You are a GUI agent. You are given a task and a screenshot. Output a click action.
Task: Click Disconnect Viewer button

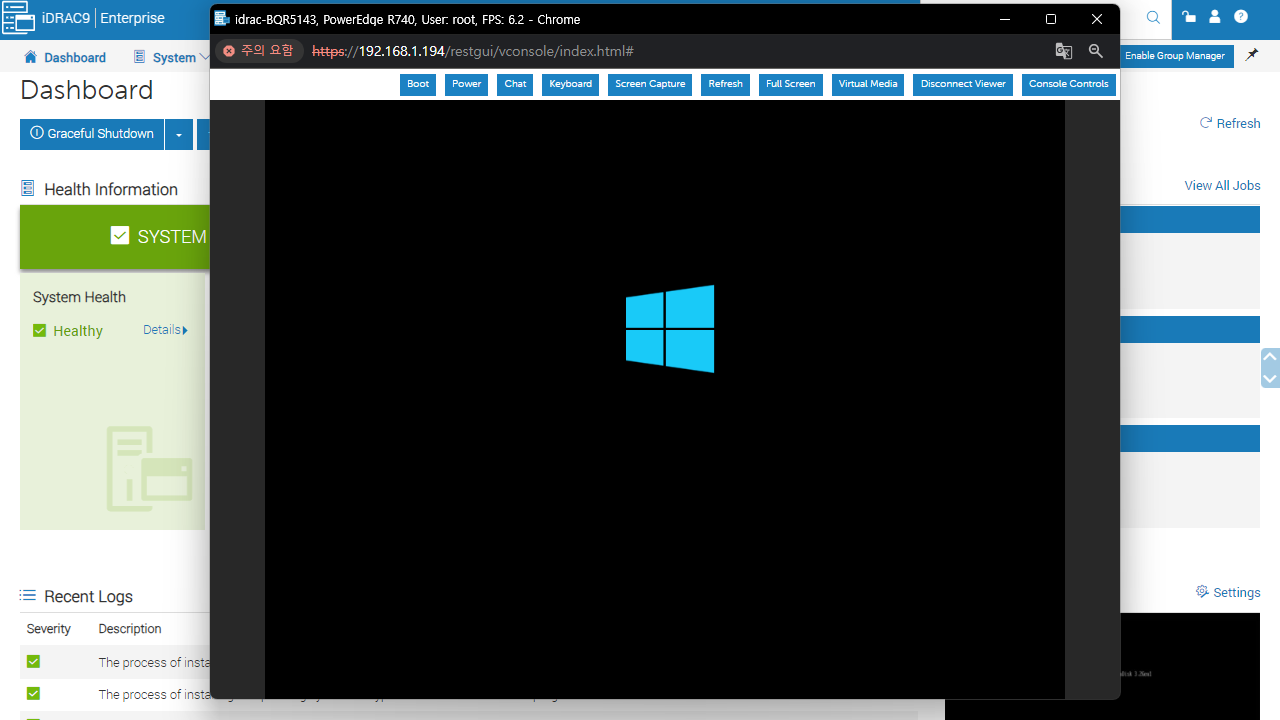coord(963,84)
